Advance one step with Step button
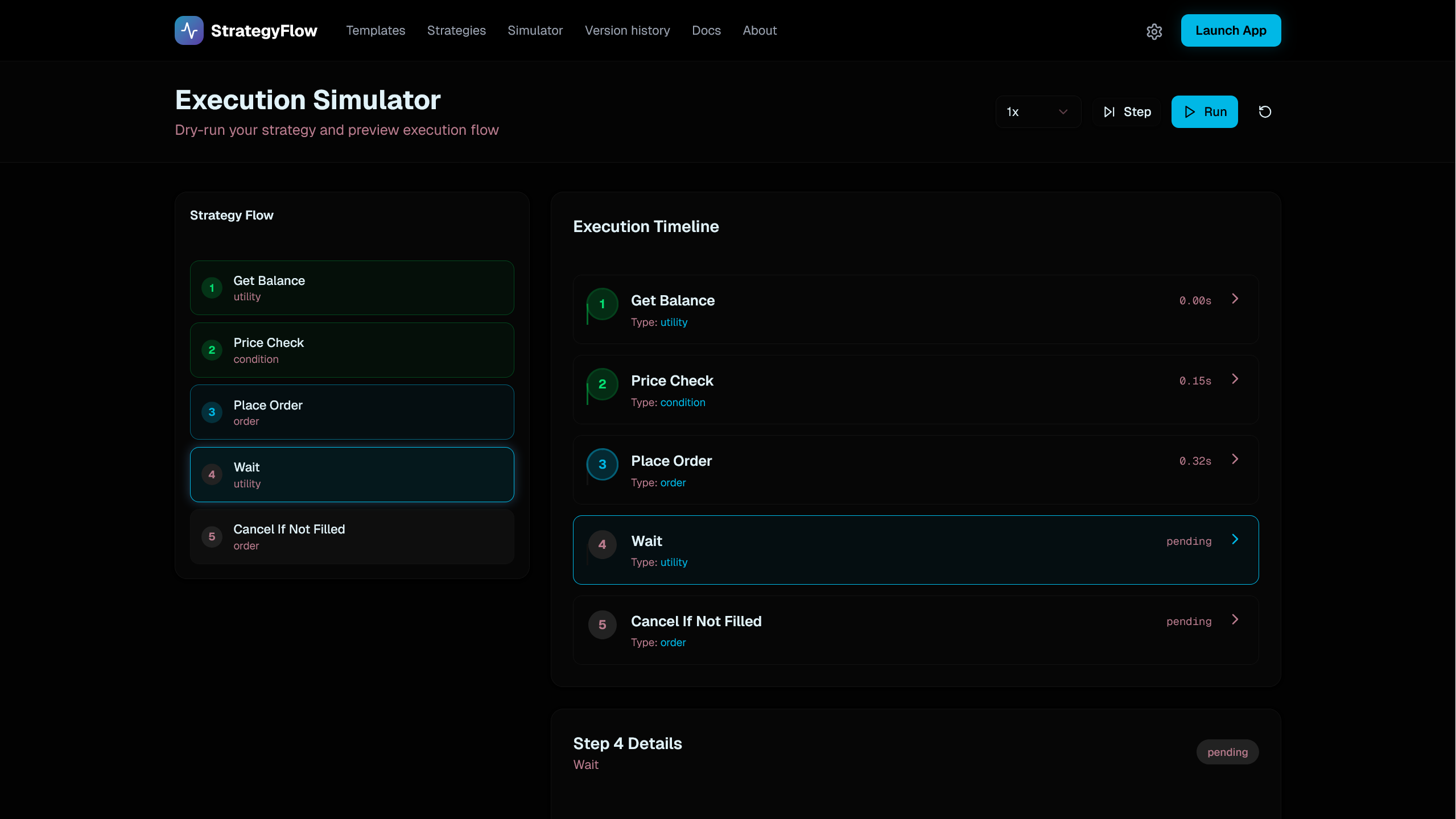 pyautogui.click(x=1127, y=112)
